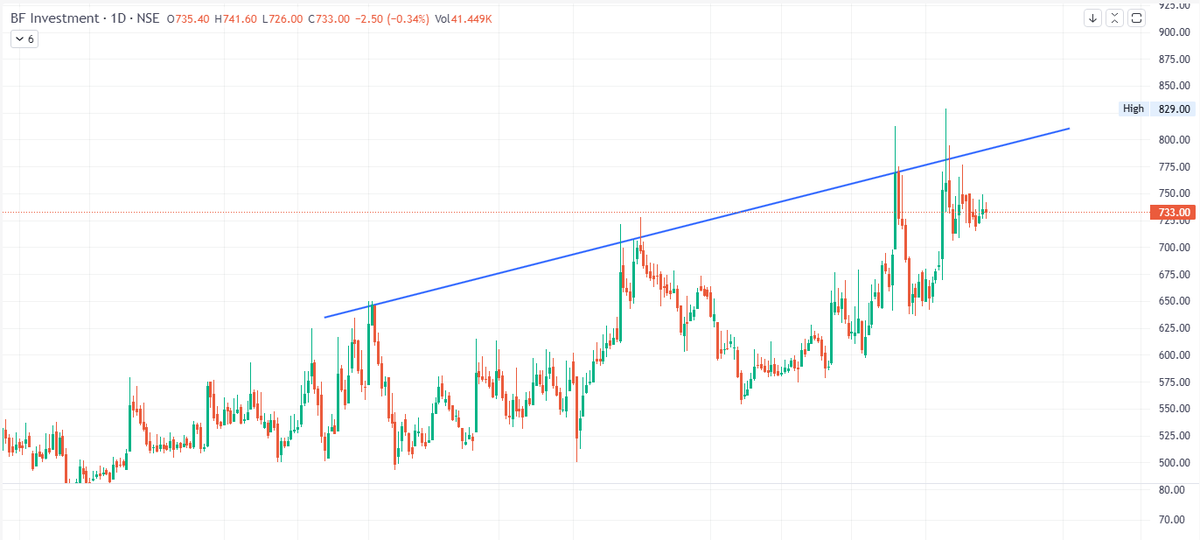Screen dimensions: 1200x540
Task: Click the 829.00 high value label
Action: tap(1173, 109)
